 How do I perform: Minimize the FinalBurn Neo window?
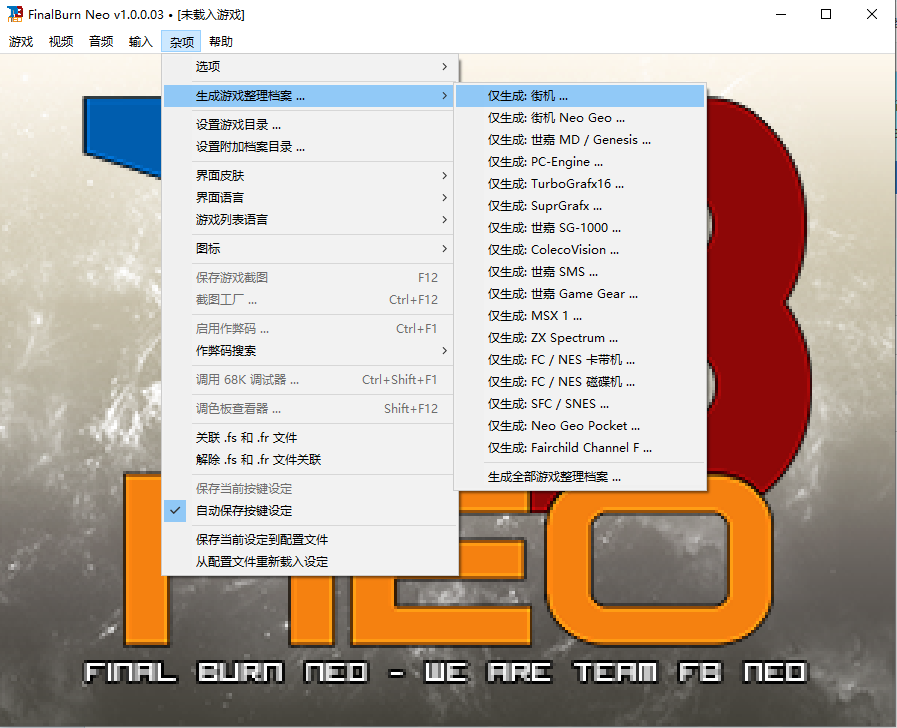click(781, 14)
